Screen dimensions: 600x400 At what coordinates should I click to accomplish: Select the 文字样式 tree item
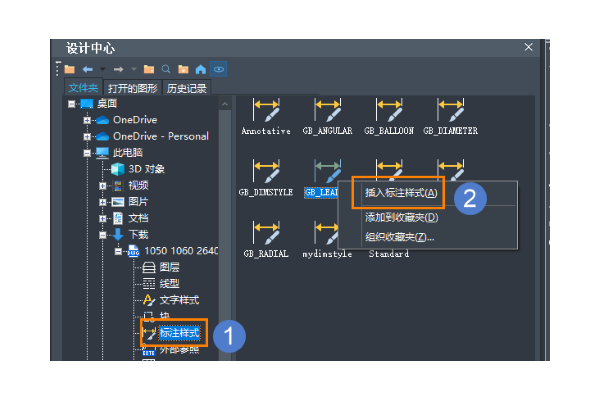pos(179,300)
